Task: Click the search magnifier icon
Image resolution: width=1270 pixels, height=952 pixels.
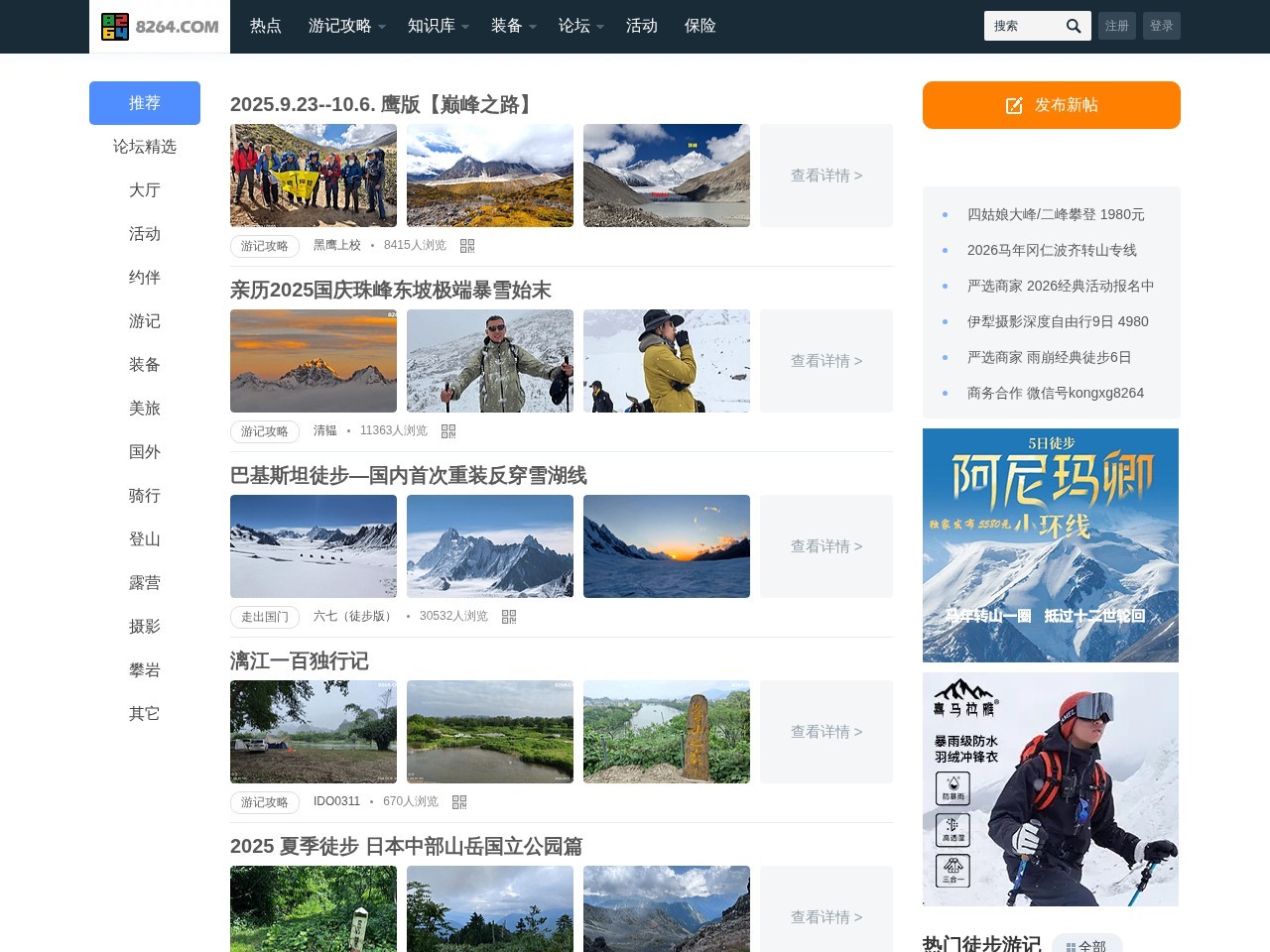Action: point(1074,26)
